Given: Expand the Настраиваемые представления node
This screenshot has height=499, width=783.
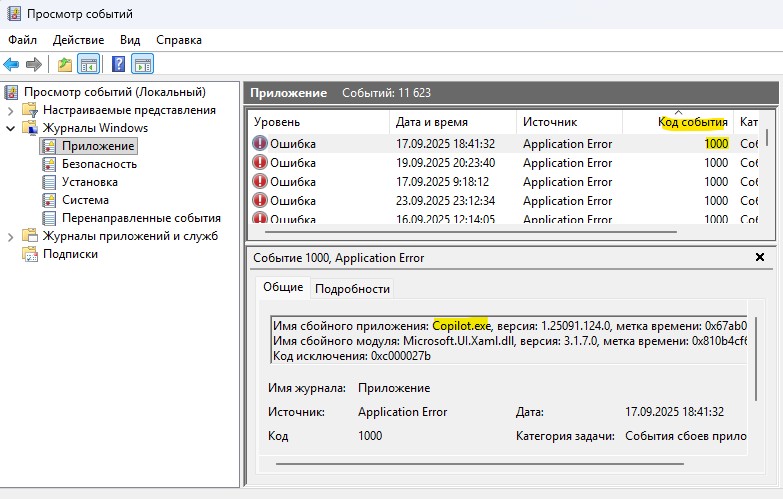Looking at the screenshot, I should click(x=11, y=110).
